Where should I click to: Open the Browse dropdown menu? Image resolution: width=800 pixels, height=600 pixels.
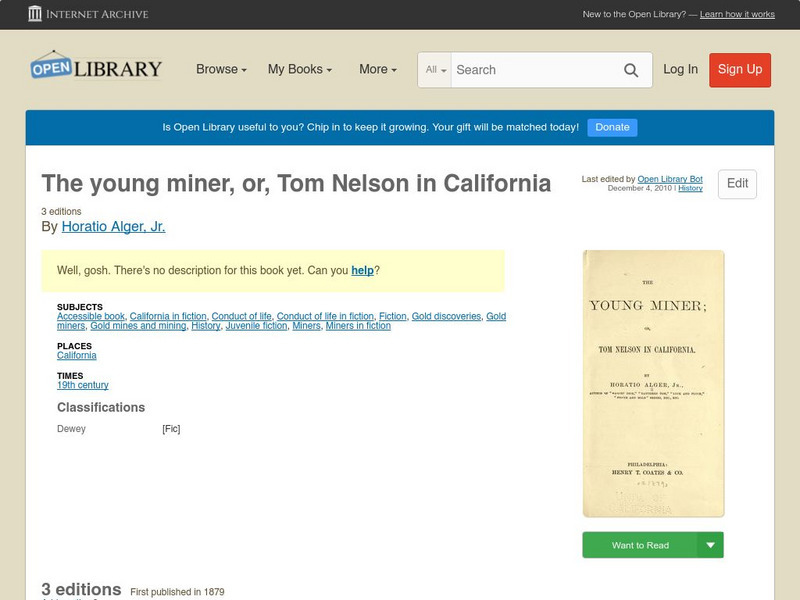coord(222,70)
